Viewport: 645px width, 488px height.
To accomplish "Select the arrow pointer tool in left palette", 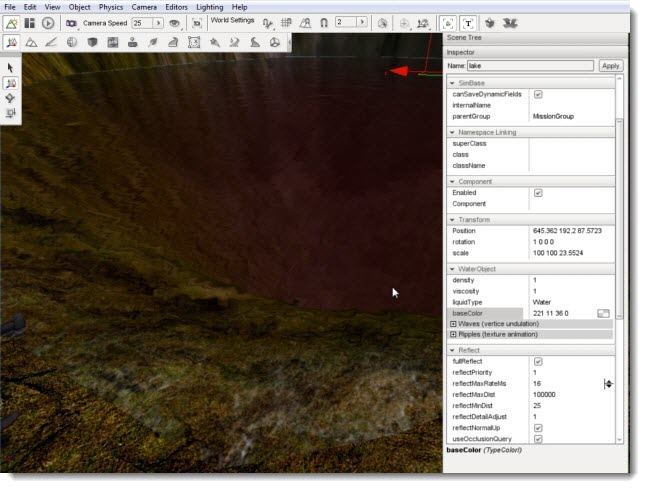I will coord(10,68).
